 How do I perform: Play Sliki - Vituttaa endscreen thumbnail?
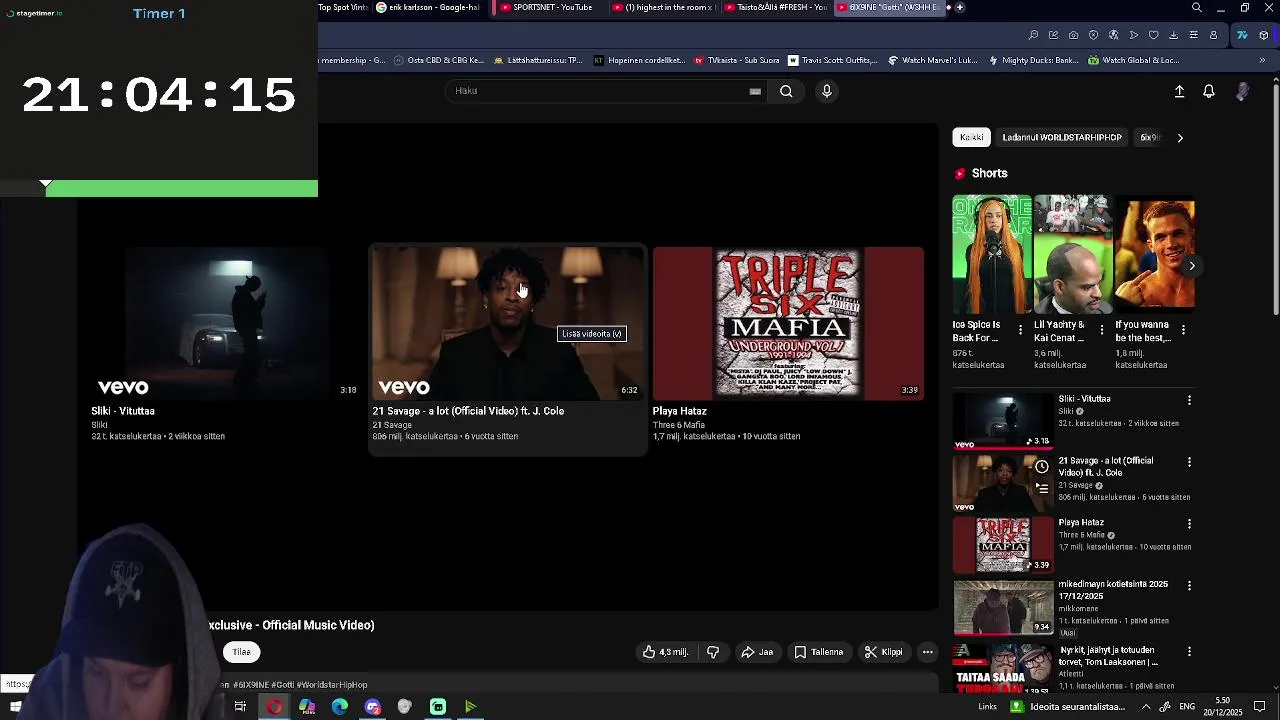point(225,323)
